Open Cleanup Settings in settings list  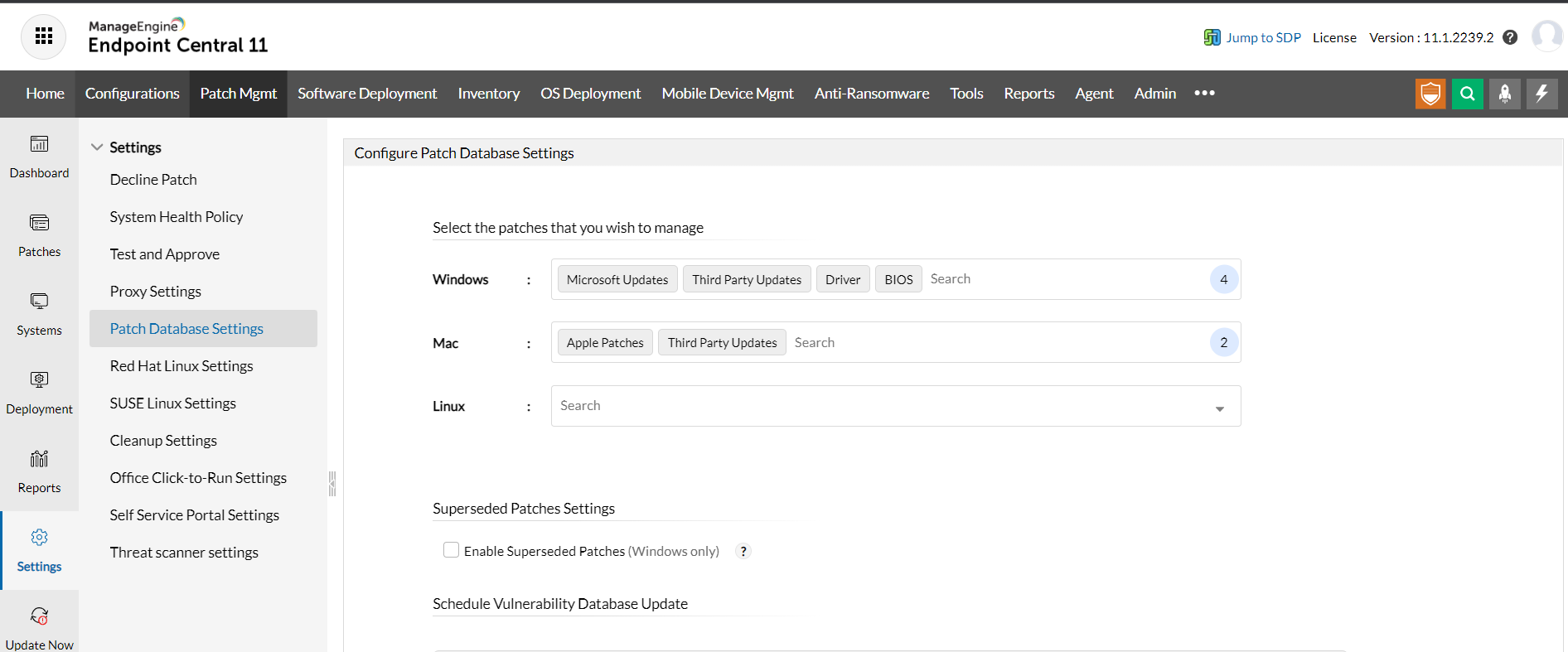[163, 441]
